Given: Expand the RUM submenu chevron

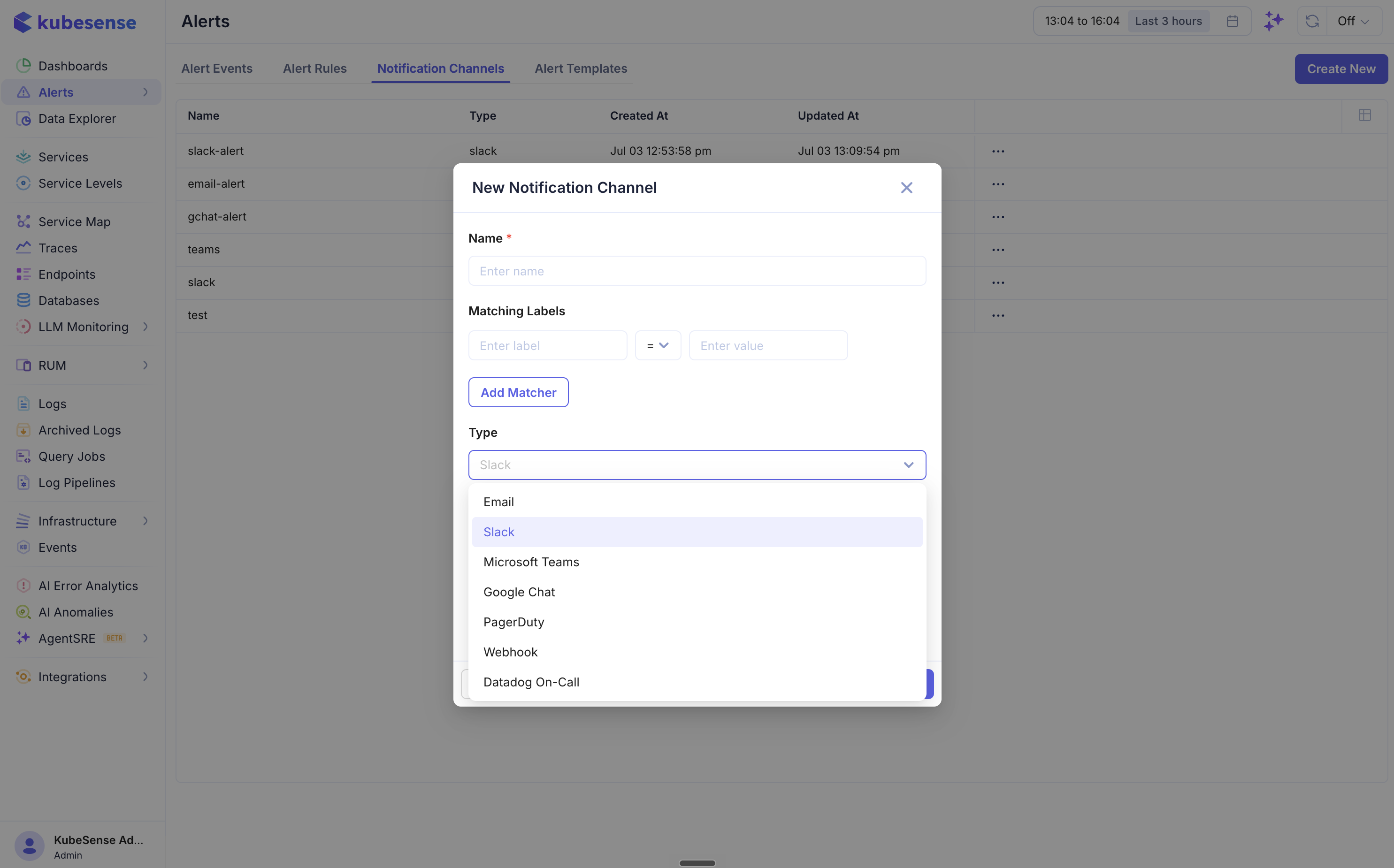Looking at the screenshot, I should pyautogui.click(x=145, y=365).
